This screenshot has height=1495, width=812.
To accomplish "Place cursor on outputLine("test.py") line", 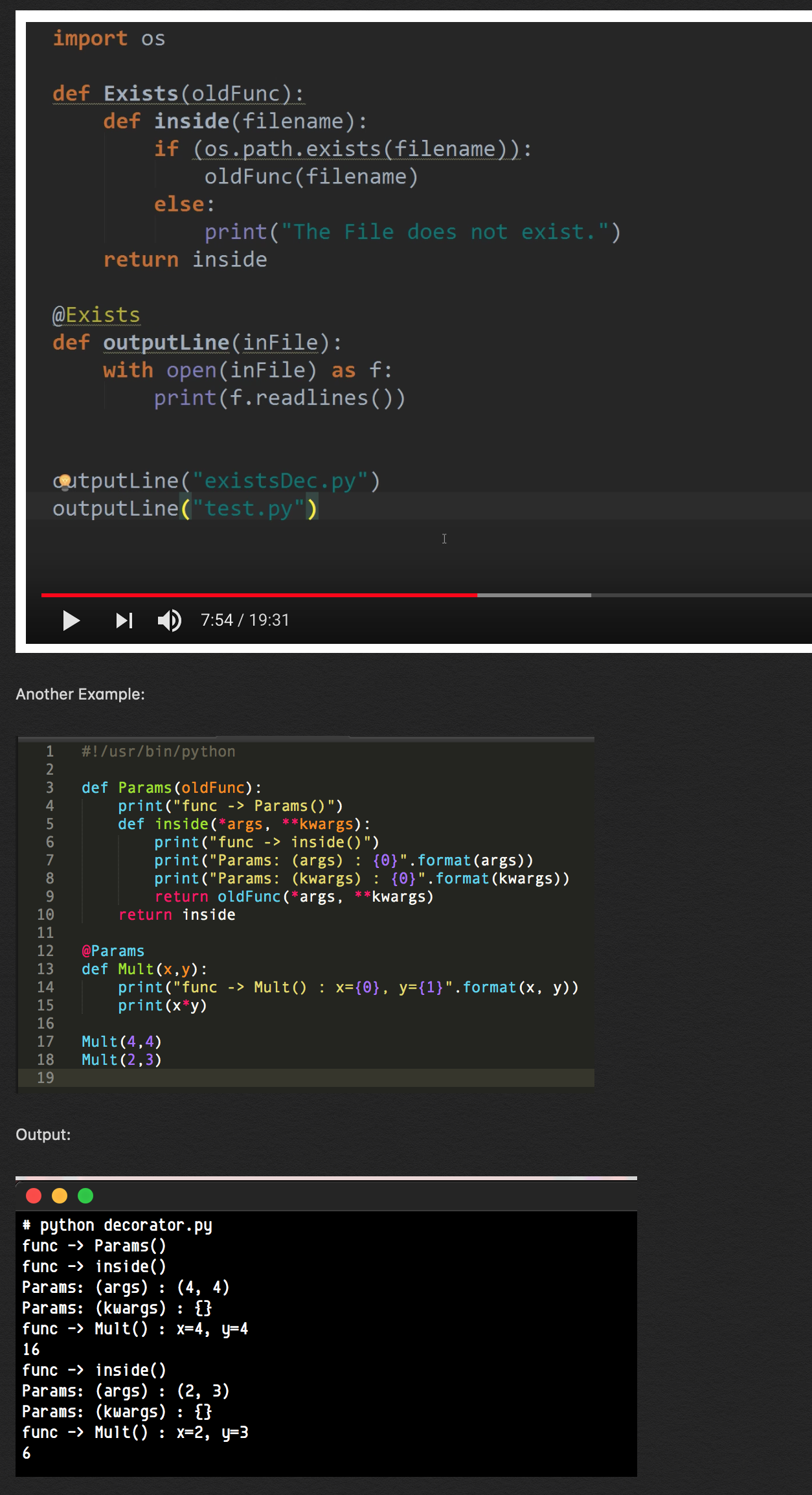I will point(185,509).
